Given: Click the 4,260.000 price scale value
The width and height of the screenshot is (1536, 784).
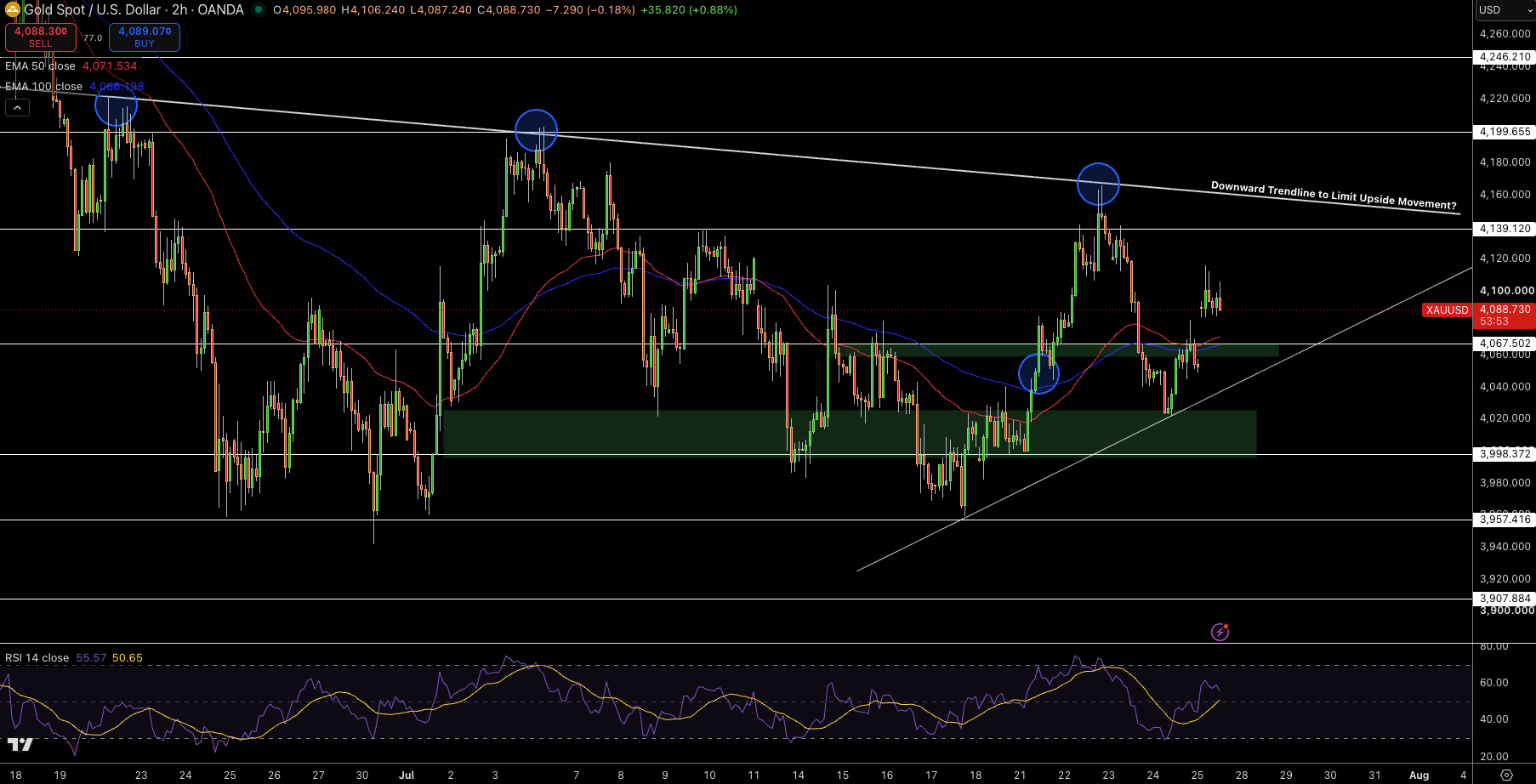Looking at the screenshot, I should (x=1505, y=34).
